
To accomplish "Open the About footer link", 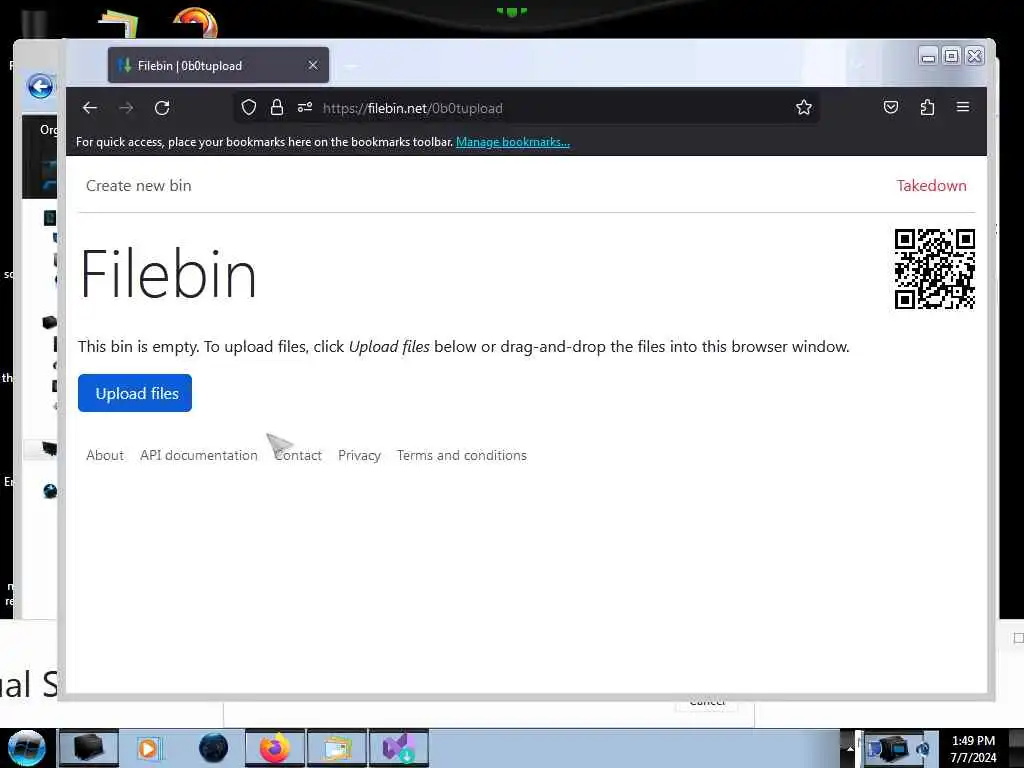I will 104,455.
